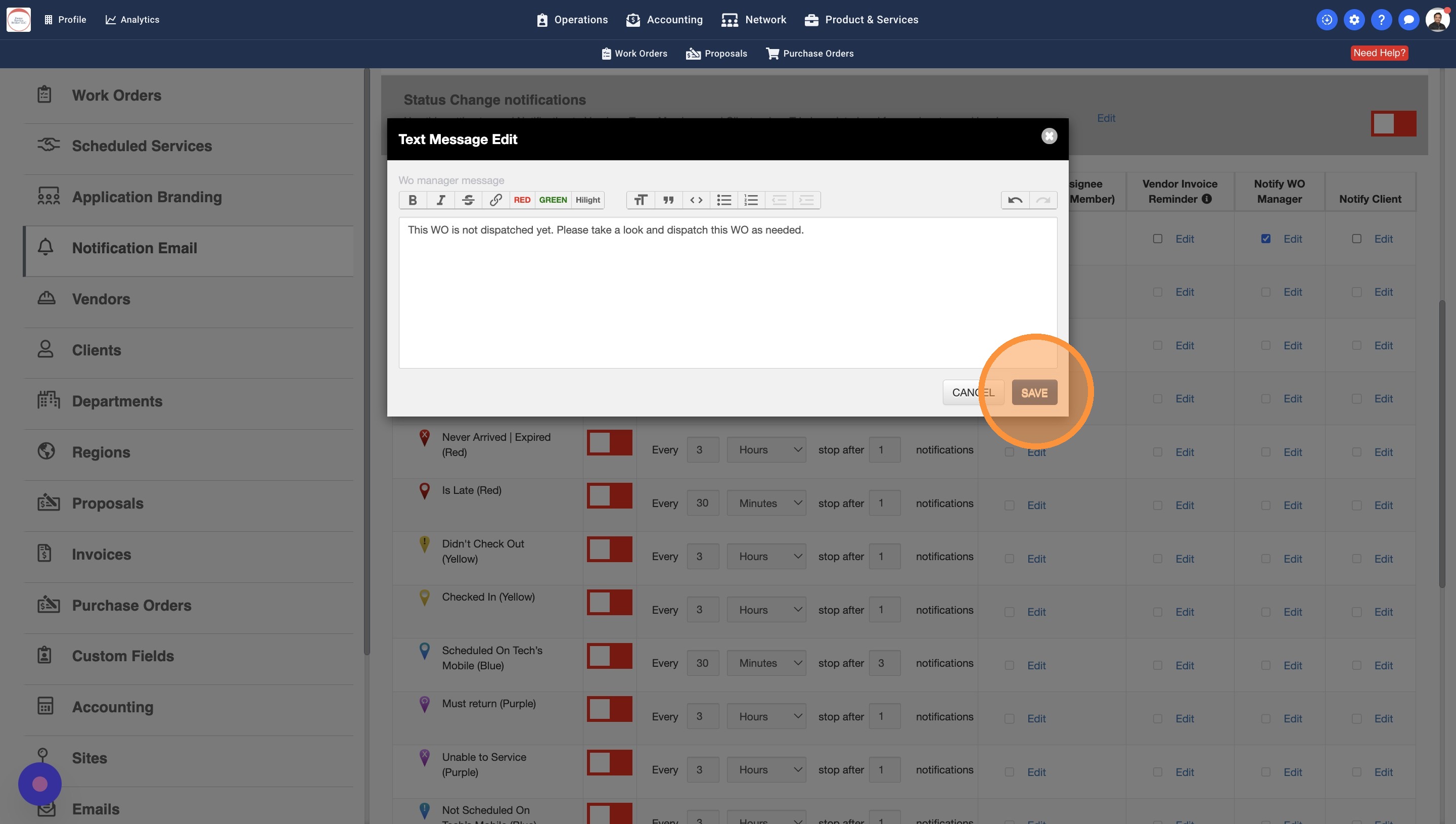Apply italic formatting in message editor
Image resolution: width=1456 pixels, height=824 pixels.
pyautogui.click(x=440, y=200)
